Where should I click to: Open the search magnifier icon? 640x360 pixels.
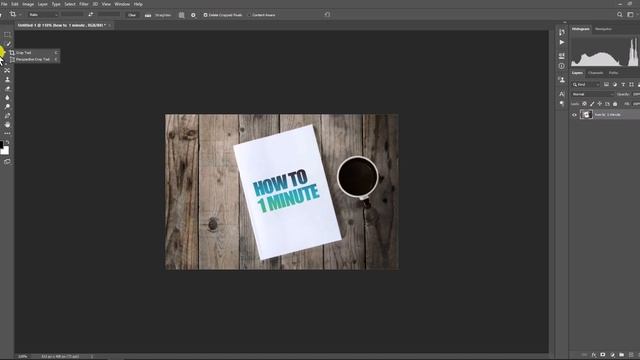point(620,15)
